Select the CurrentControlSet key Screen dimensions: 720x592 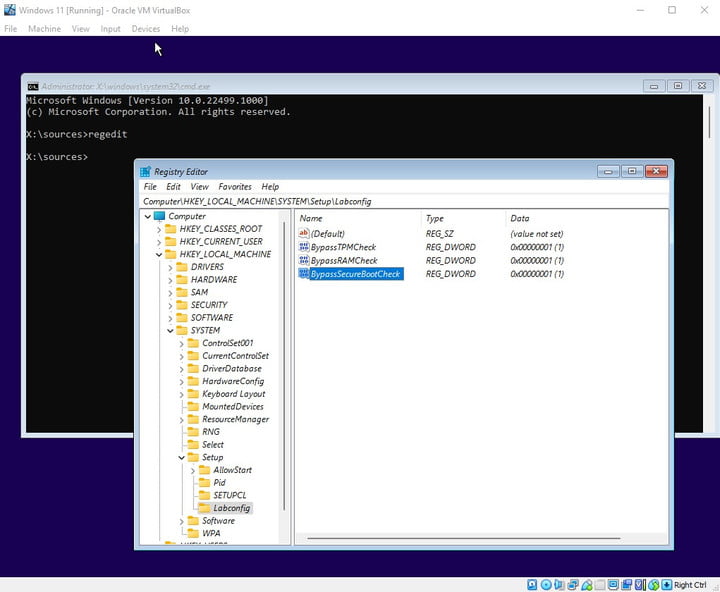236,355
